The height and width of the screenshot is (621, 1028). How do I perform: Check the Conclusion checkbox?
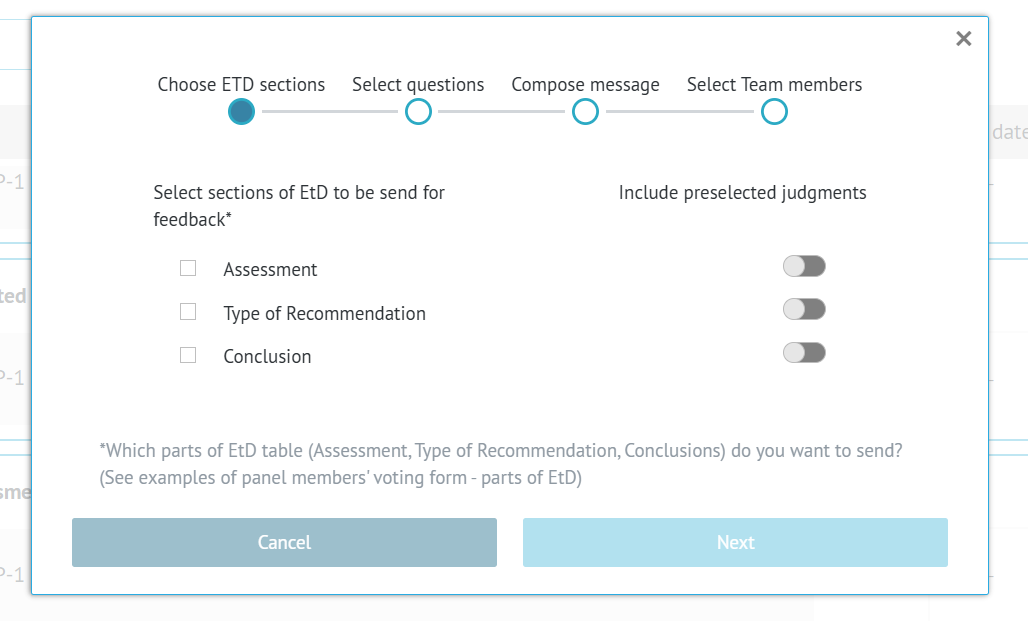pos(188,355)
